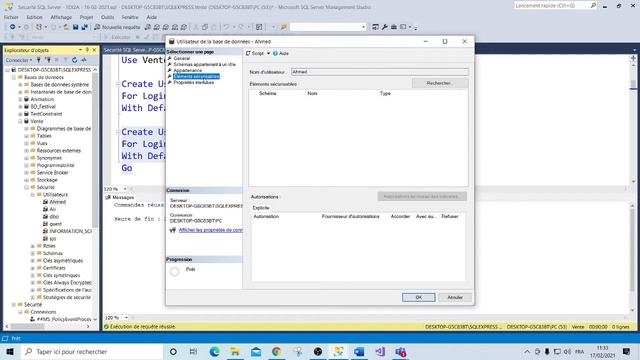The image size is (640, 360).
Task: Select user guest in the tree
Action: 56,224
